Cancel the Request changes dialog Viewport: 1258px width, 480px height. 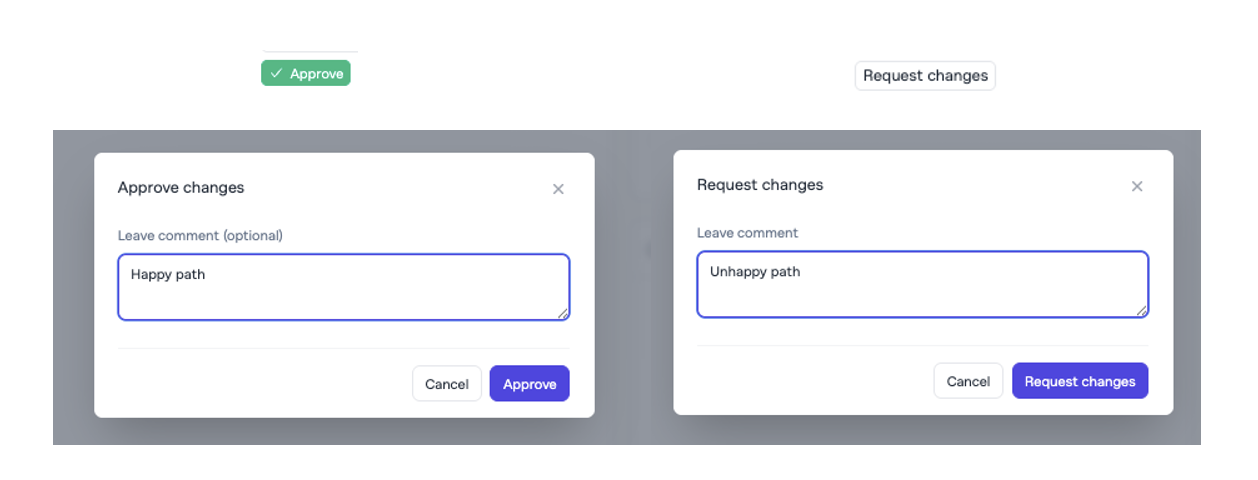tap(968, 381)
